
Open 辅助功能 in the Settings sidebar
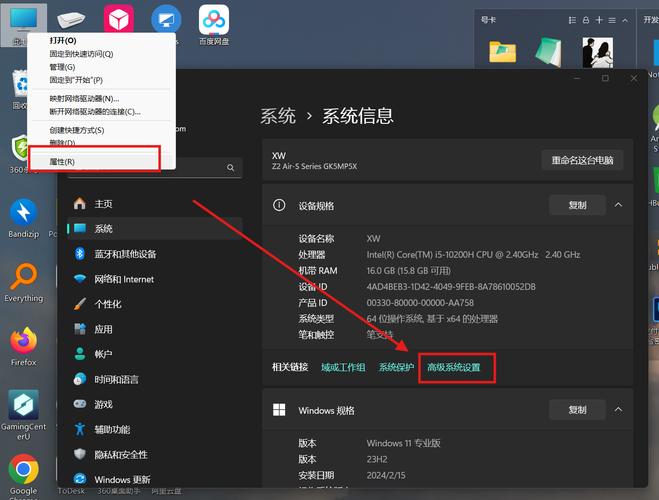coord(155,429)
